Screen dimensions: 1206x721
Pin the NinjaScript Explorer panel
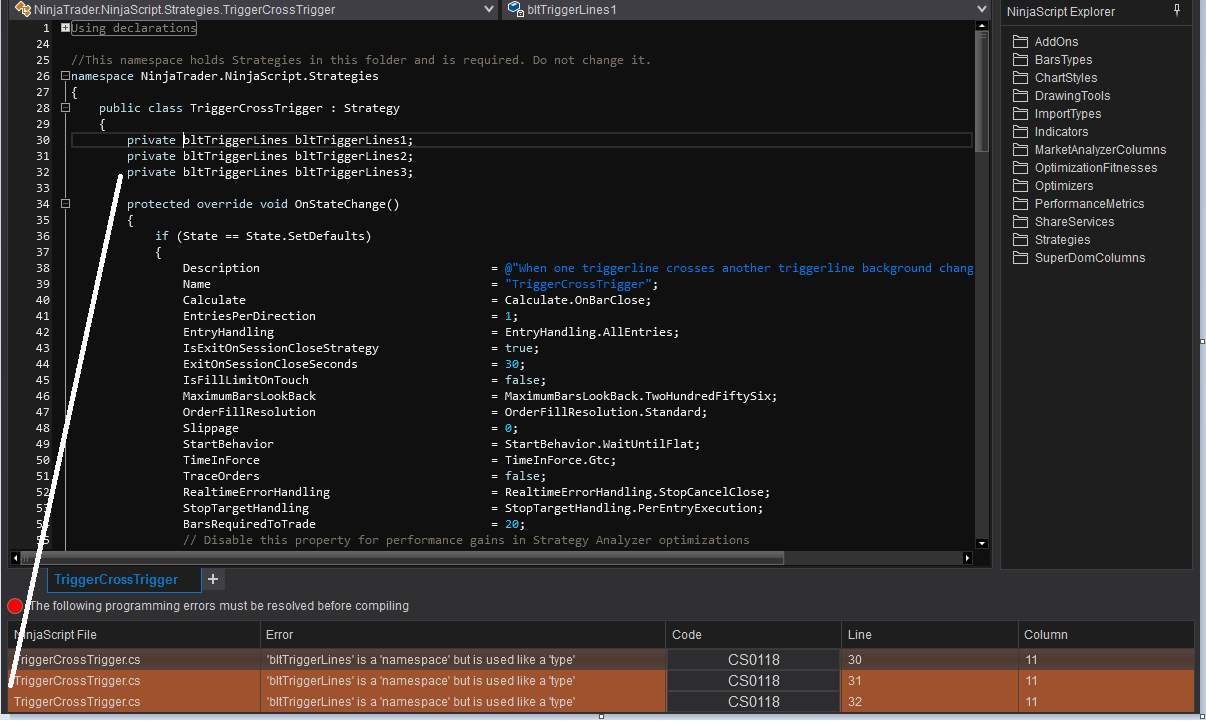[x=1177, y=11]
